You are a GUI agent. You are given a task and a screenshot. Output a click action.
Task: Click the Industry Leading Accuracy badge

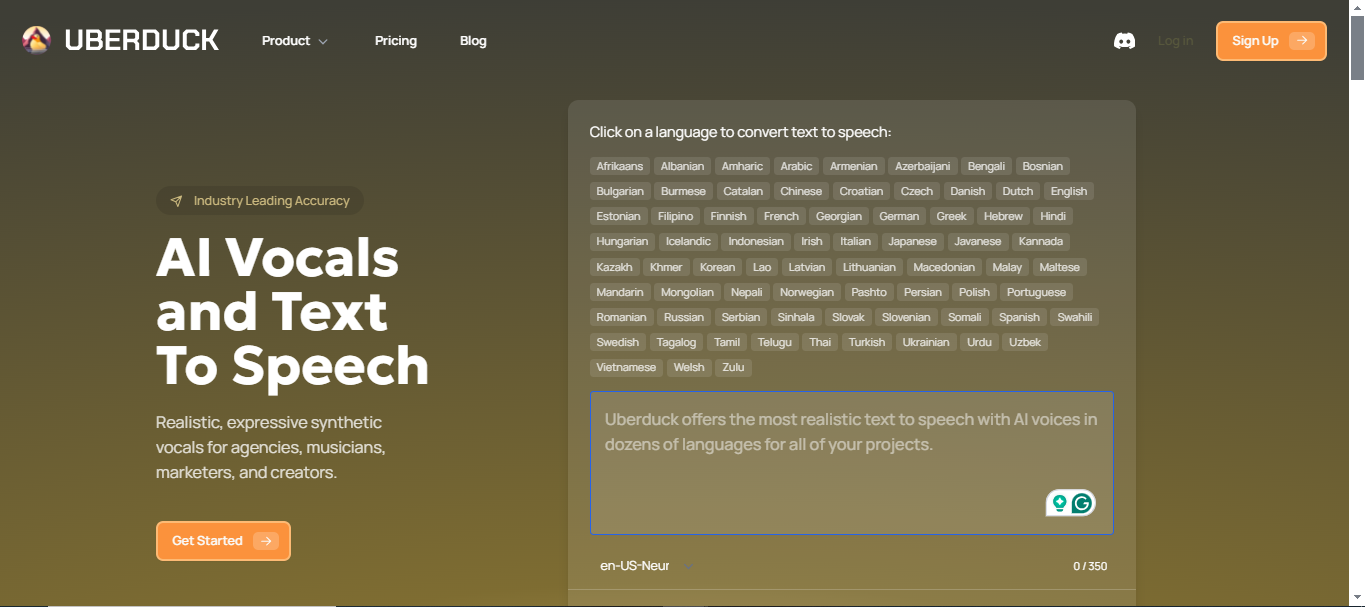260,201
